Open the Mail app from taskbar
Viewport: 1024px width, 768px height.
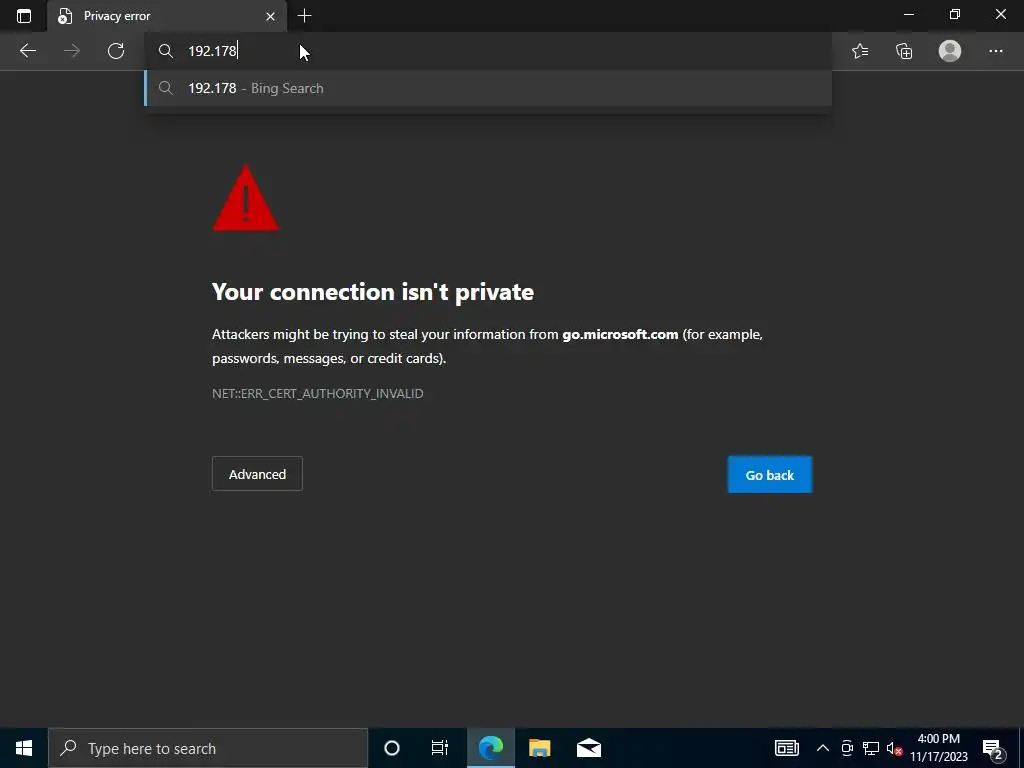(x=588, y=748)
